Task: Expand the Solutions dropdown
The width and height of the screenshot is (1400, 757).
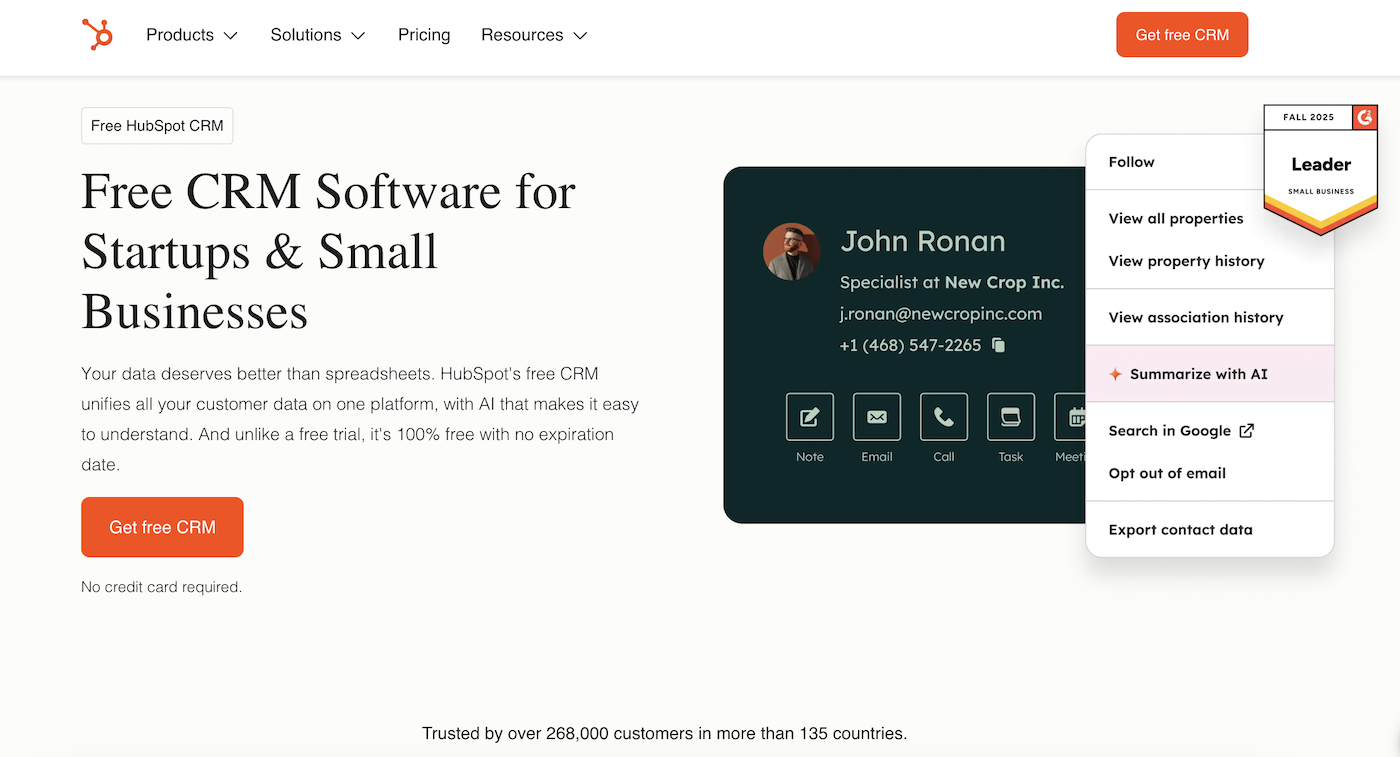Action: [317, 34]
